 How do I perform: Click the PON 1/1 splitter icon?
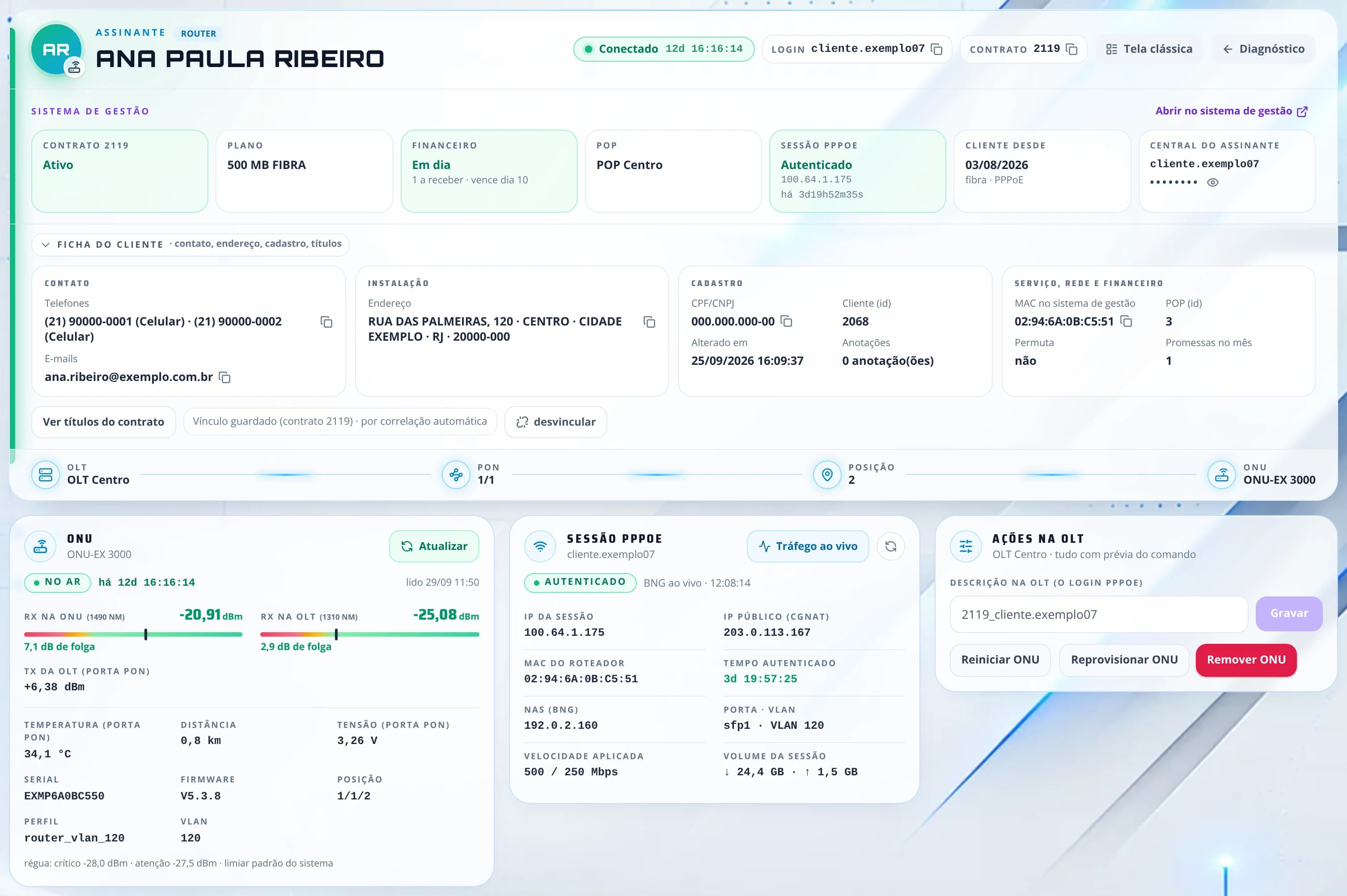[x=456, y=474]
